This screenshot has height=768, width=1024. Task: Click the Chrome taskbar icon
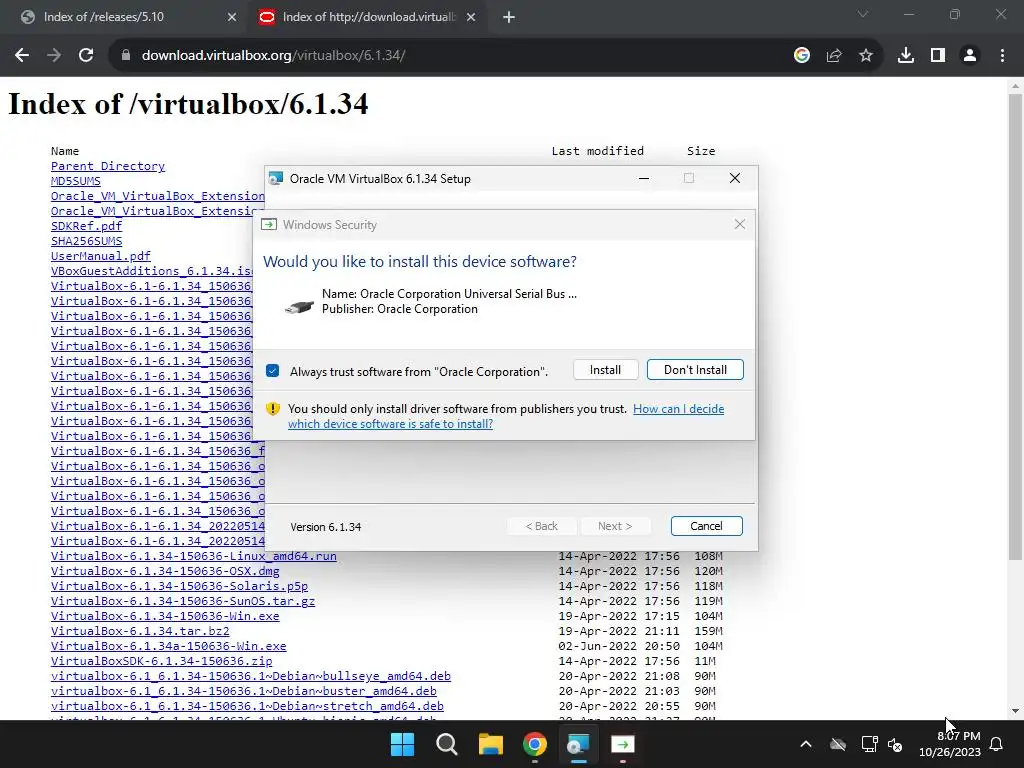click(534, 744)
